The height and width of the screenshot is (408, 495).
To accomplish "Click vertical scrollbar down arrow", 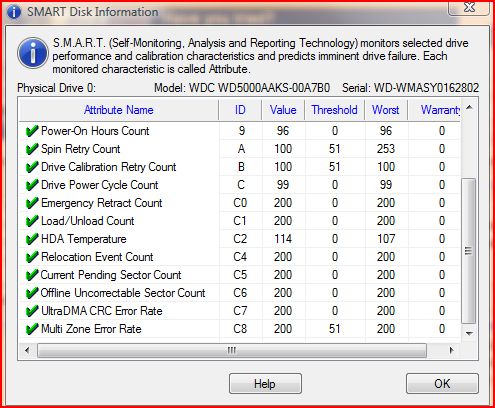I will pos(470,333).
